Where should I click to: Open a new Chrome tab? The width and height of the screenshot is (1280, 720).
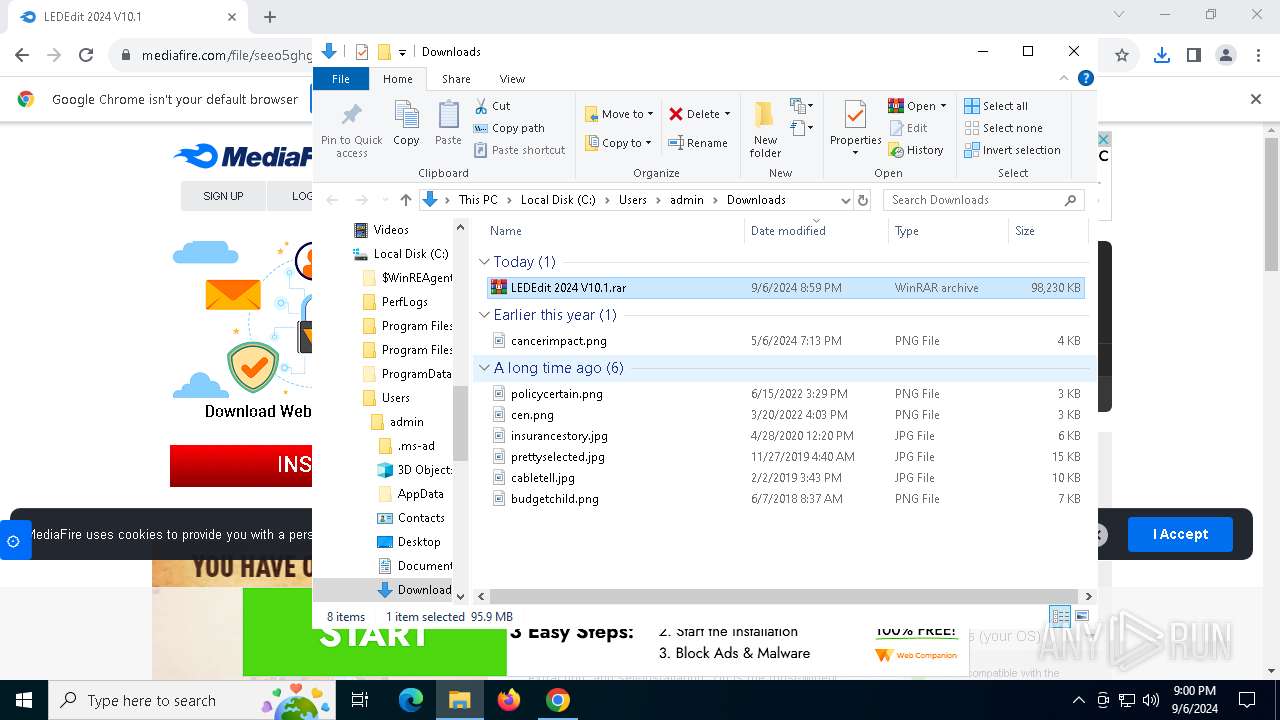coord(270,17)
